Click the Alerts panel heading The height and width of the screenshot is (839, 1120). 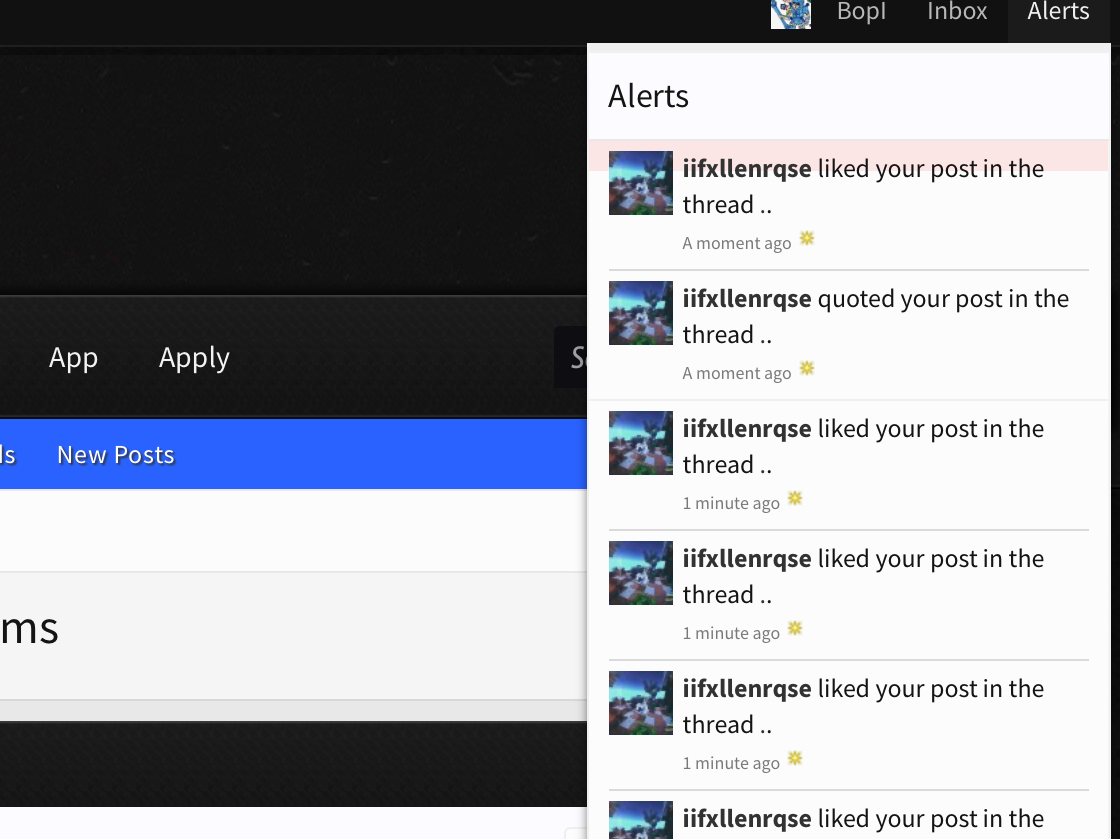(x=648, y=96)
